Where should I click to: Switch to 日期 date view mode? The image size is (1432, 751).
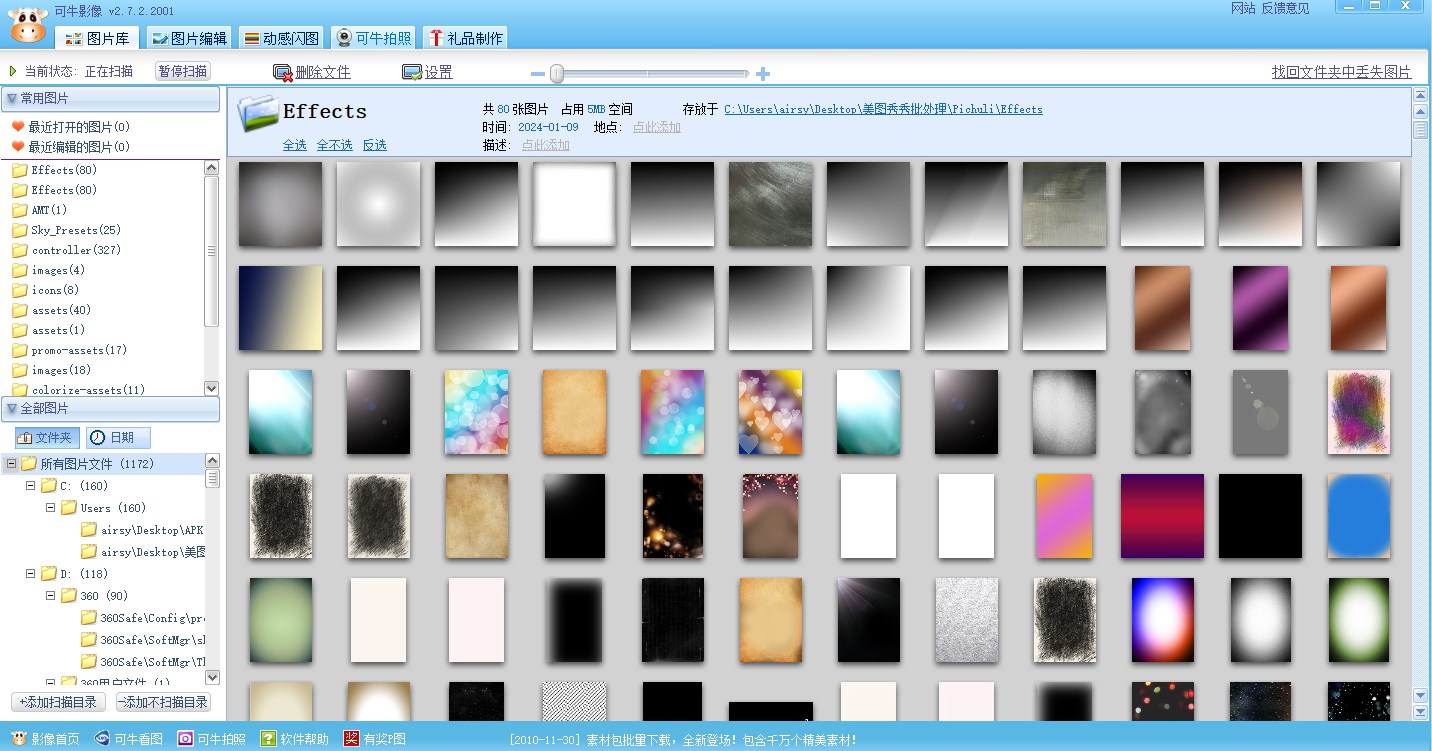click(x=117, y=438)
